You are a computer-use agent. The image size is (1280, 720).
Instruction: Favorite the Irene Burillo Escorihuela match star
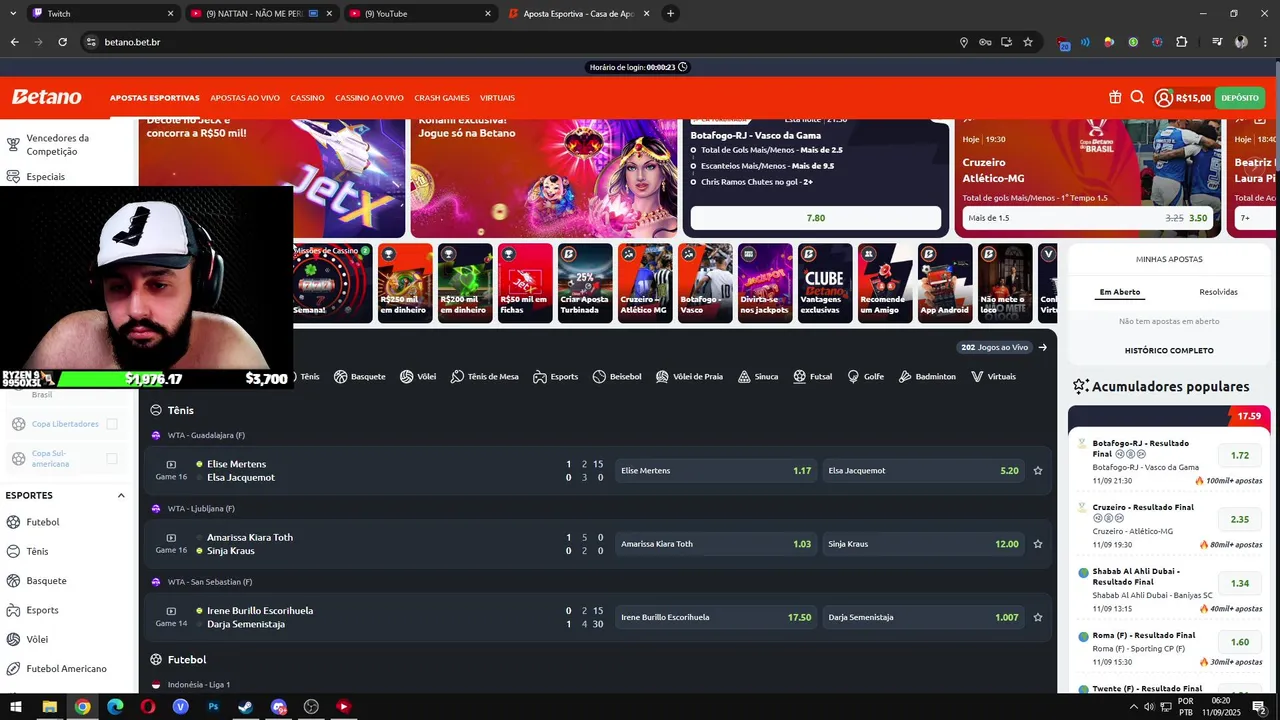pos(1038,617)
